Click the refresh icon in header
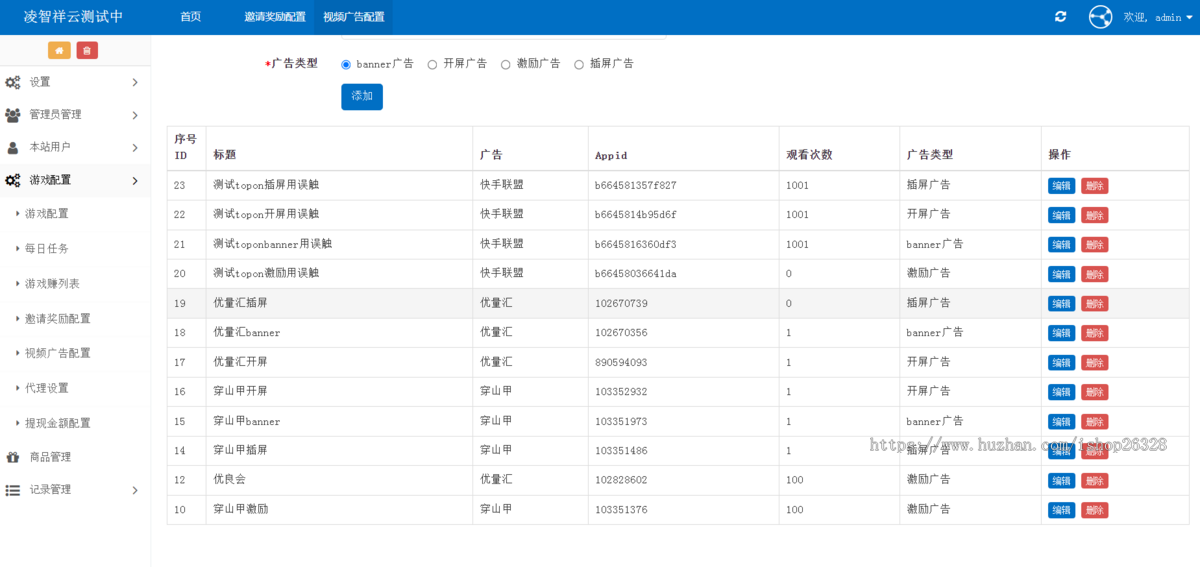The image size is (1200, 567). click(1060, 17)
